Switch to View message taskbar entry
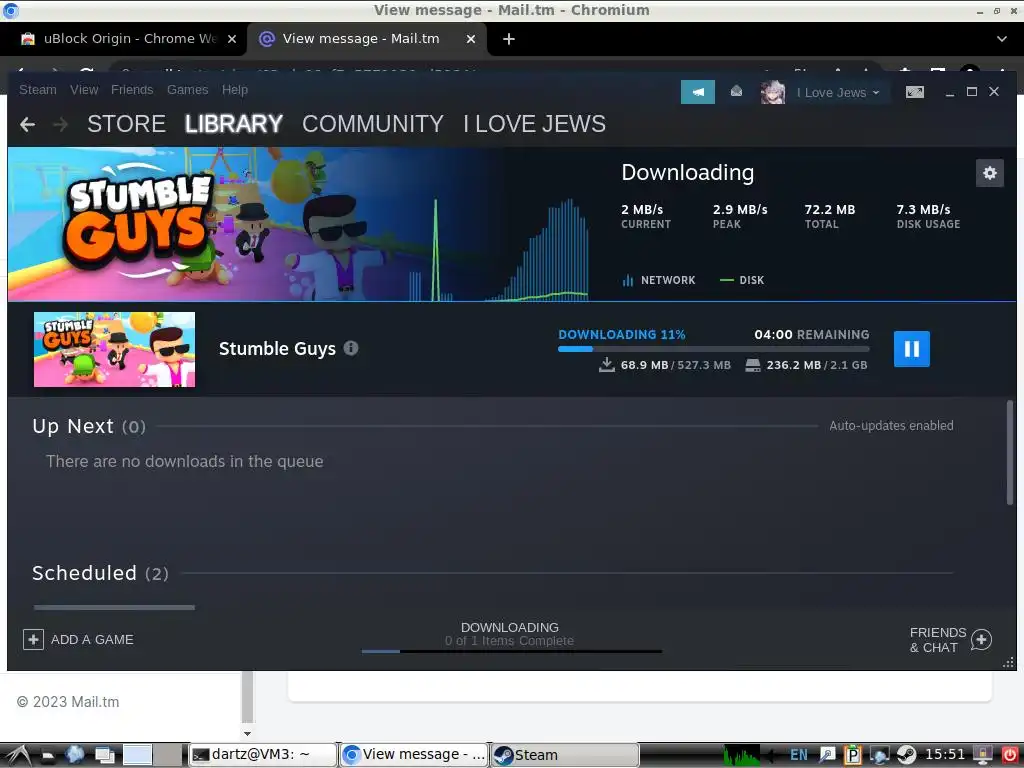The width and height of the screenshot is (1024, 768). [x=414, y=754]
